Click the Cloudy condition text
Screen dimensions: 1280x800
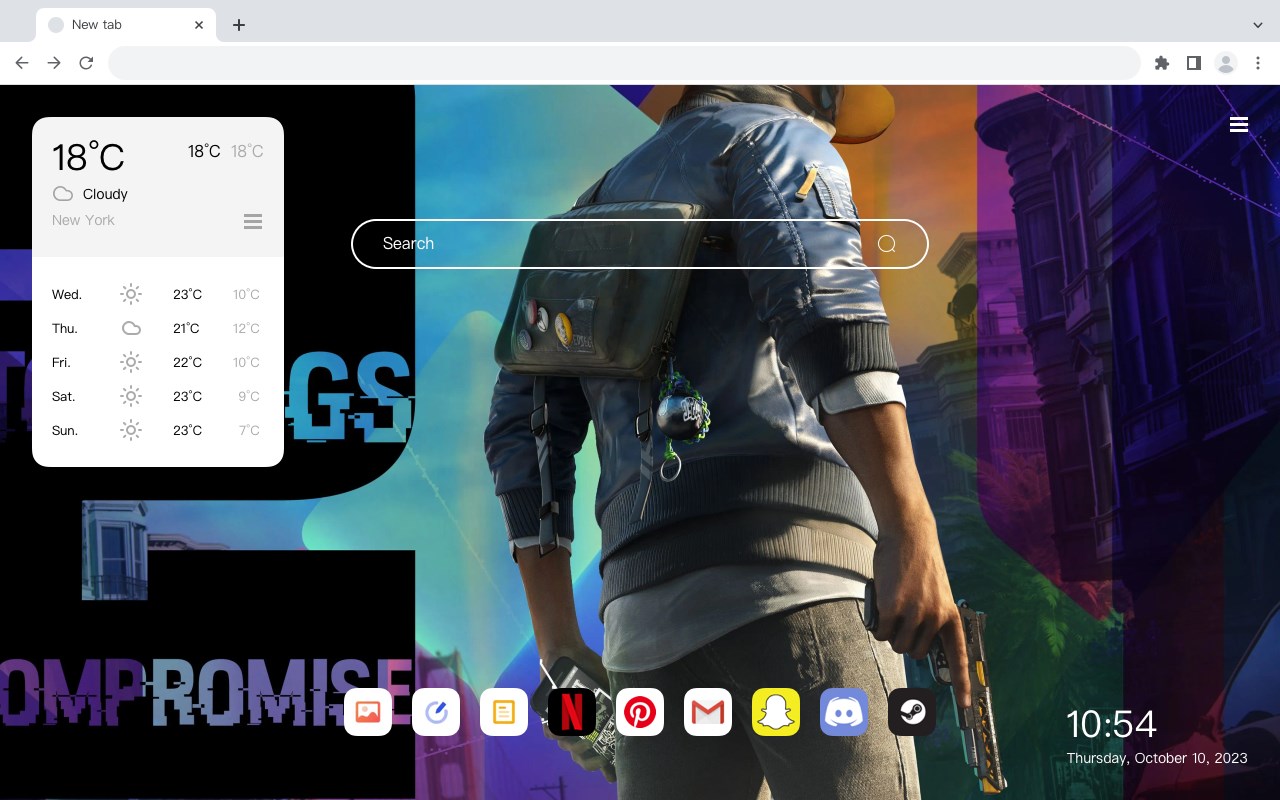[105, 194]
